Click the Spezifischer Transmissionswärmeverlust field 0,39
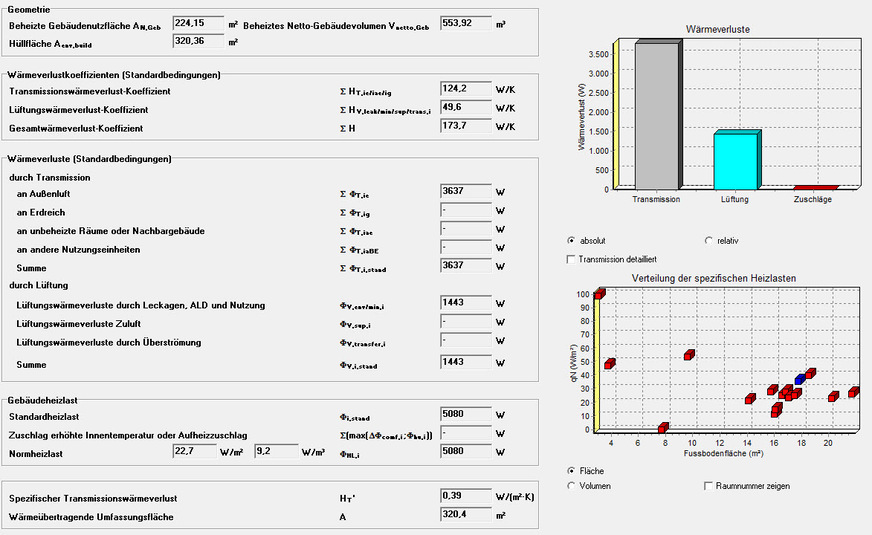Viewport: 872px width, 535px height. coord(465,497)
